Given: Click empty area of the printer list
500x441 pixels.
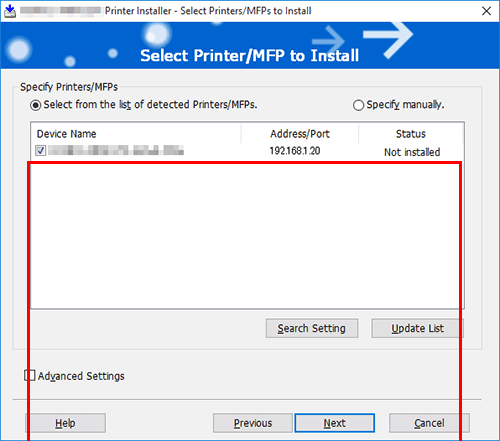Looking at the screenshot, I should coord(247,233).
